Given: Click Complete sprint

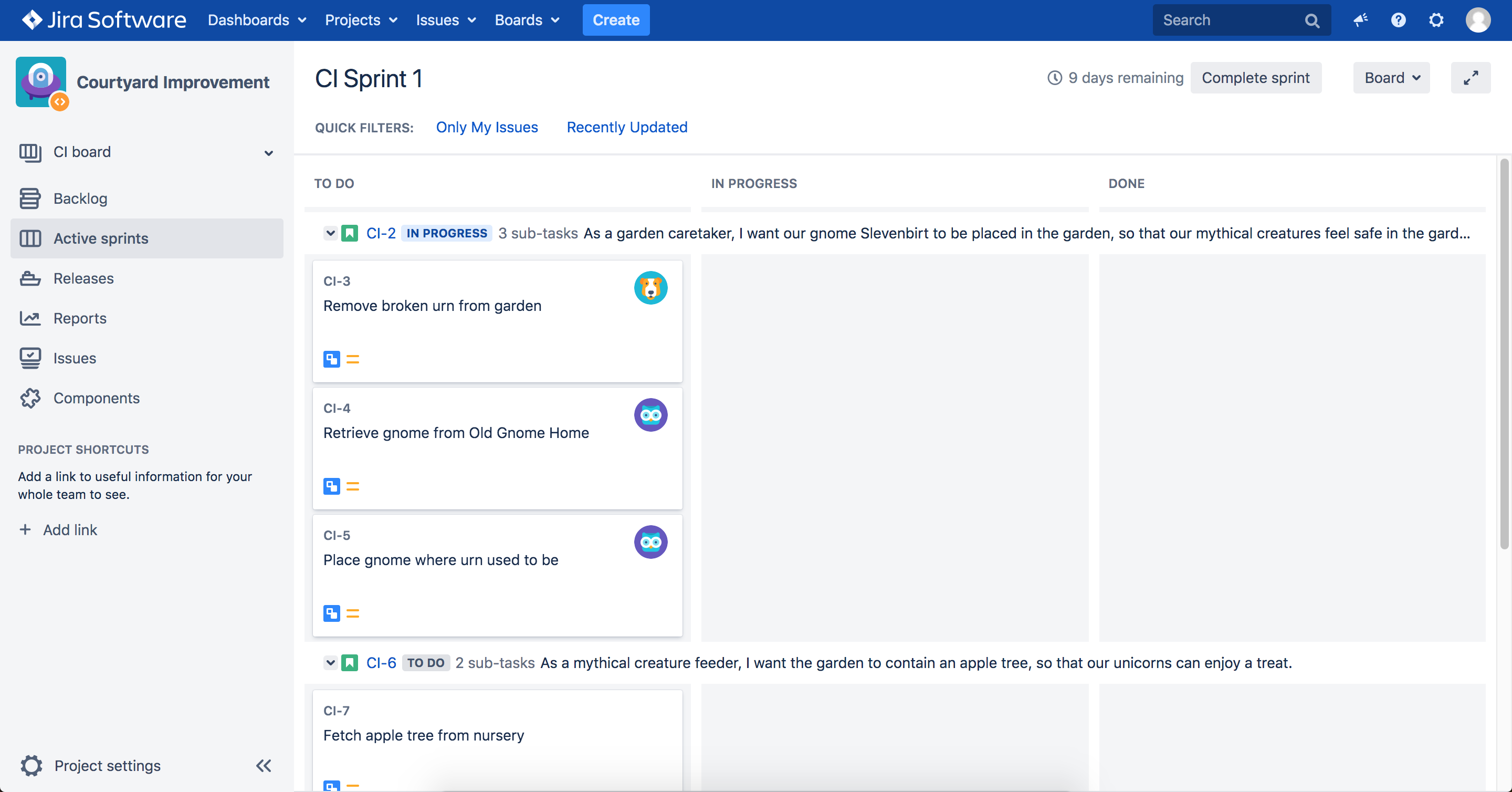Looking at the screenshot, I should tap(1255, 78).
